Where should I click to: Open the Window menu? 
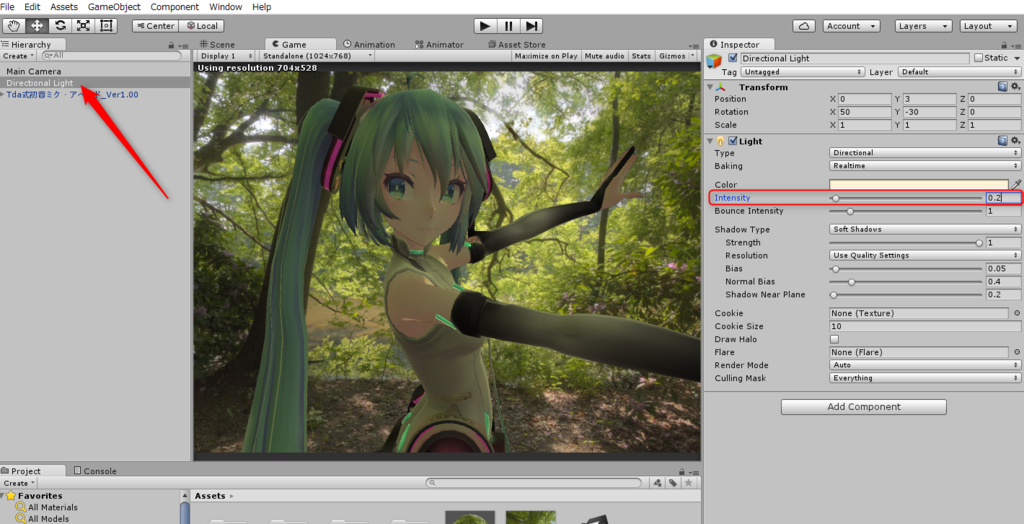[x=226, y=7]
